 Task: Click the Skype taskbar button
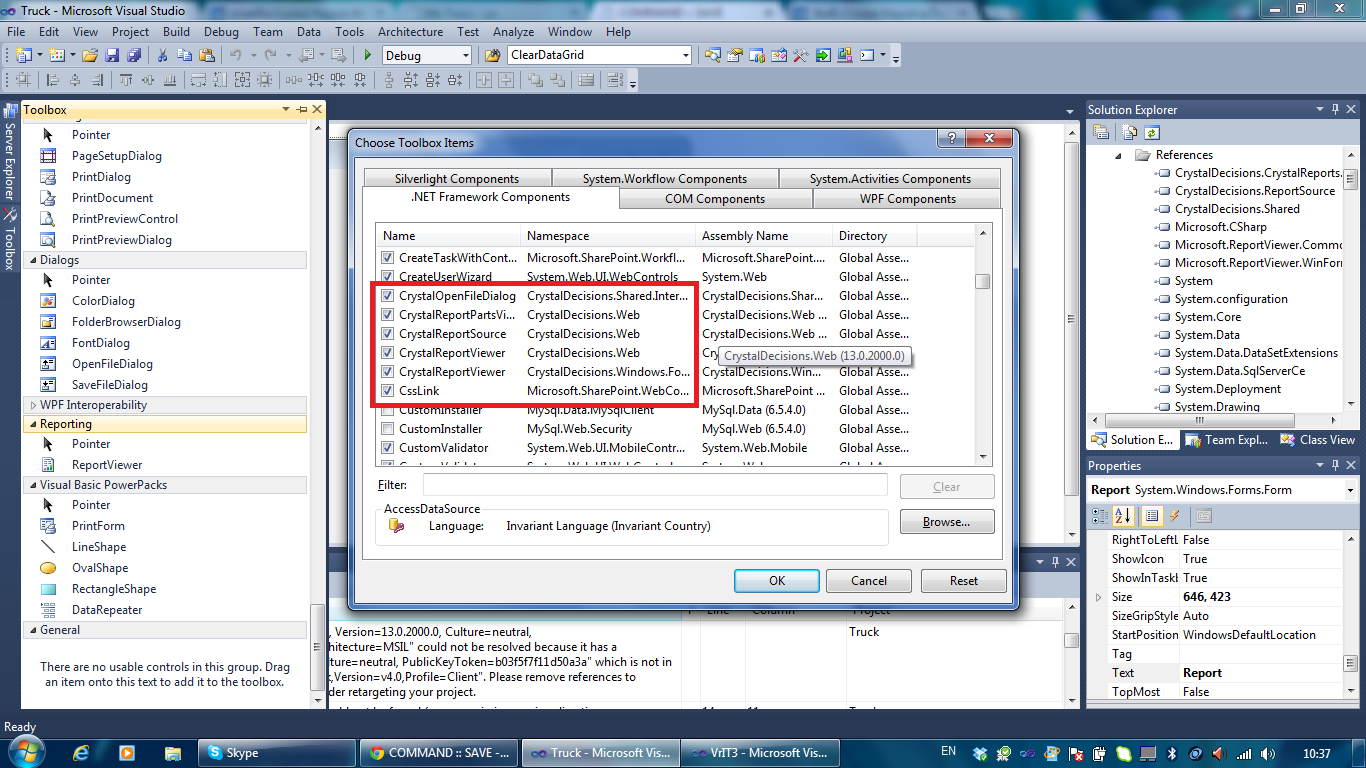point(277,753)
